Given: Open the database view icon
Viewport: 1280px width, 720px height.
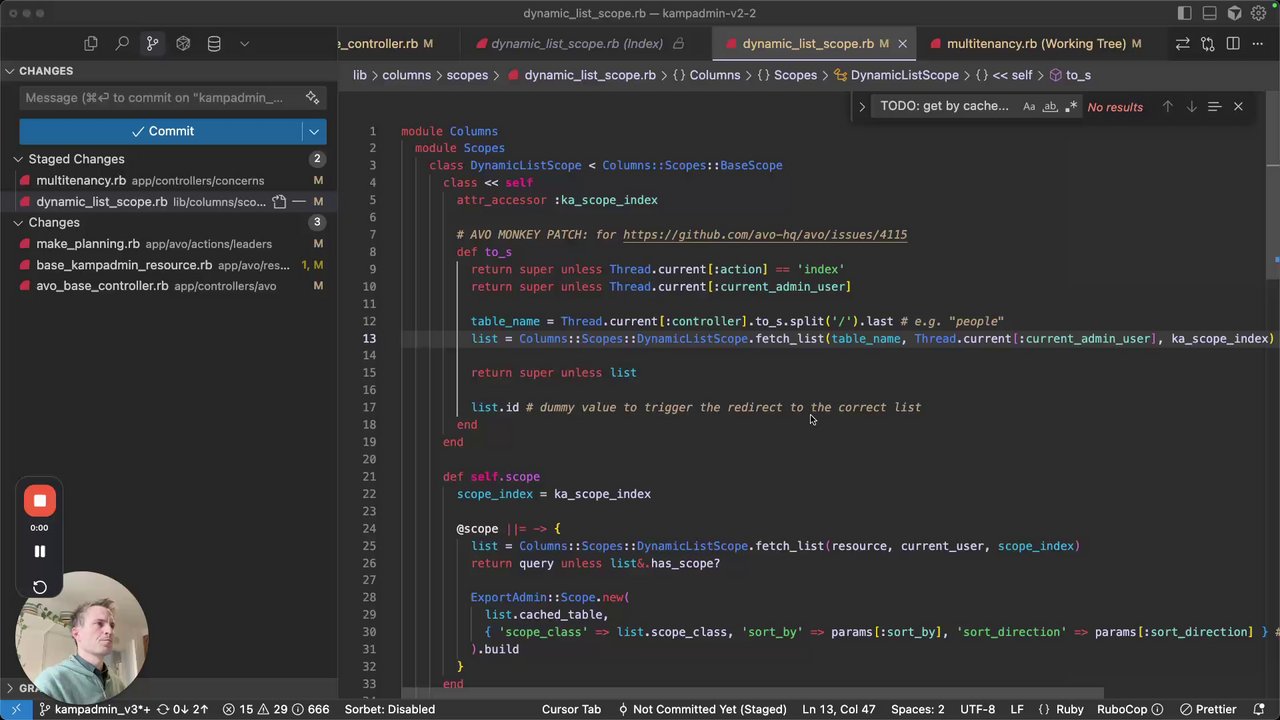Looking at the screenshot, I should coord(214,44).
